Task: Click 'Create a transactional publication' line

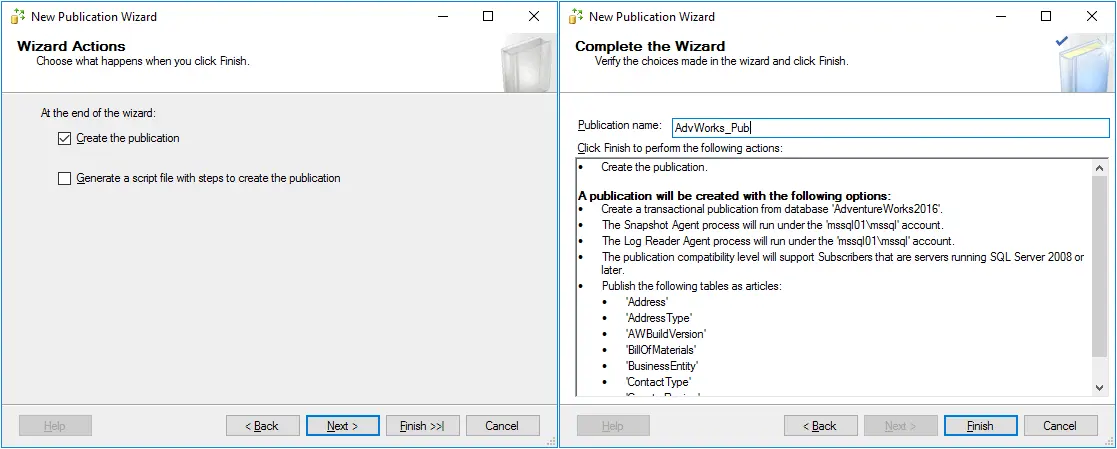Action: tap(773, 209)
